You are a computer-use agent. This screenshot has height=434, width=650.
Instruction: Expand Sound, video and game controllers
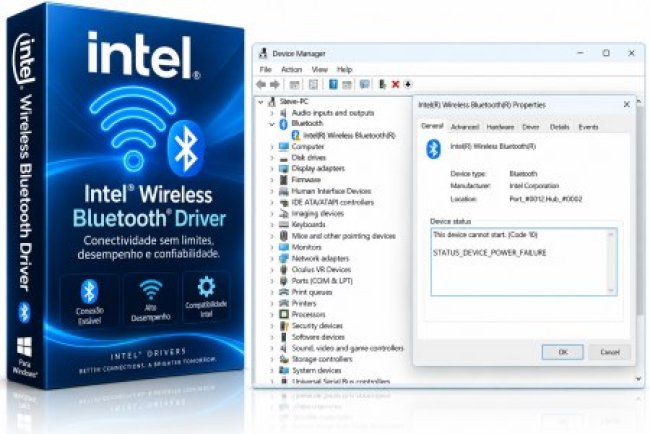click(272, 348)
